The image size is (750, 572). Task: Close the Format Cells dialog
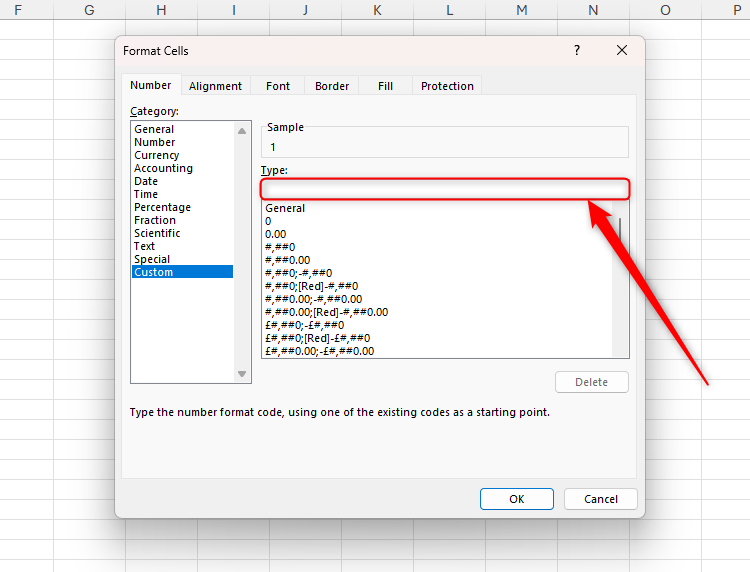pyautogui.click(x=622, y=50)
